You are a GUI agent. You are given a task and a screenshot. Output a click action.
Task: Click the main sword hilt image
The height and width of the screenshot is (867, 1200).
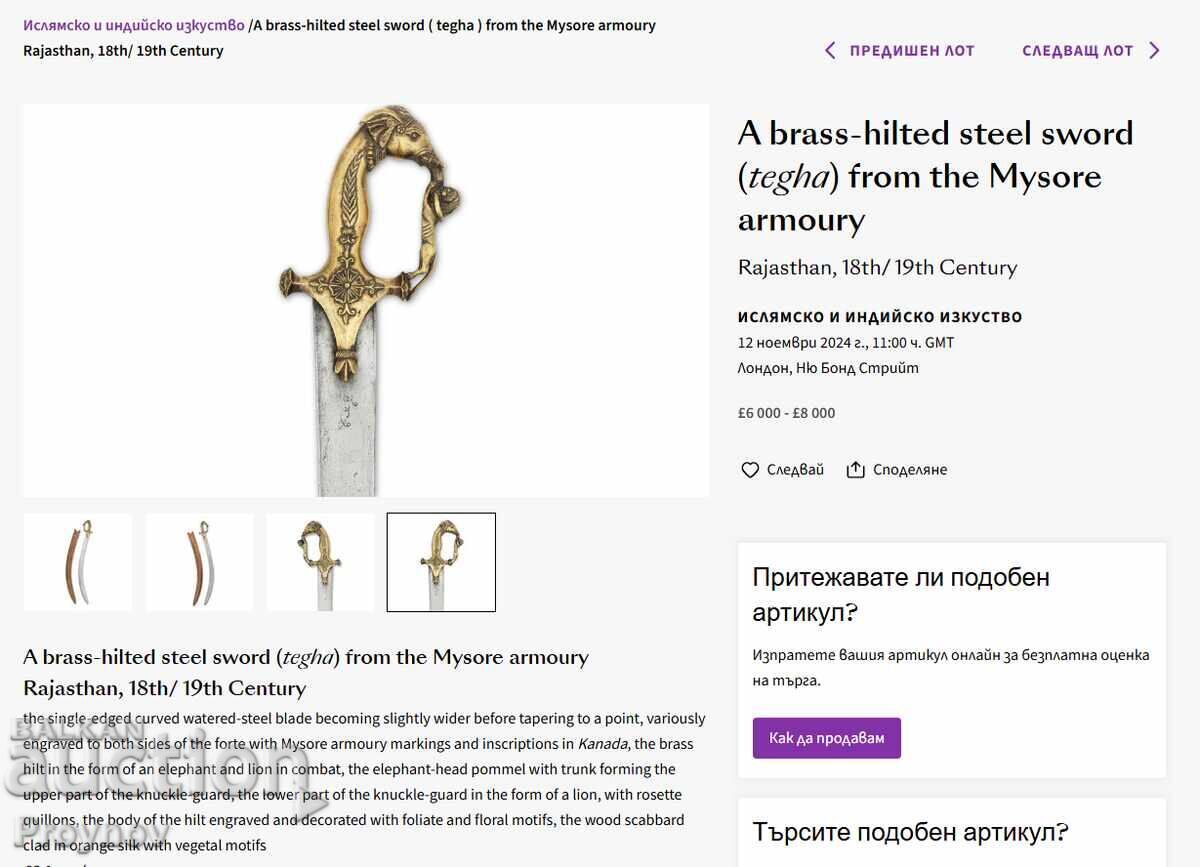(365, 300)
